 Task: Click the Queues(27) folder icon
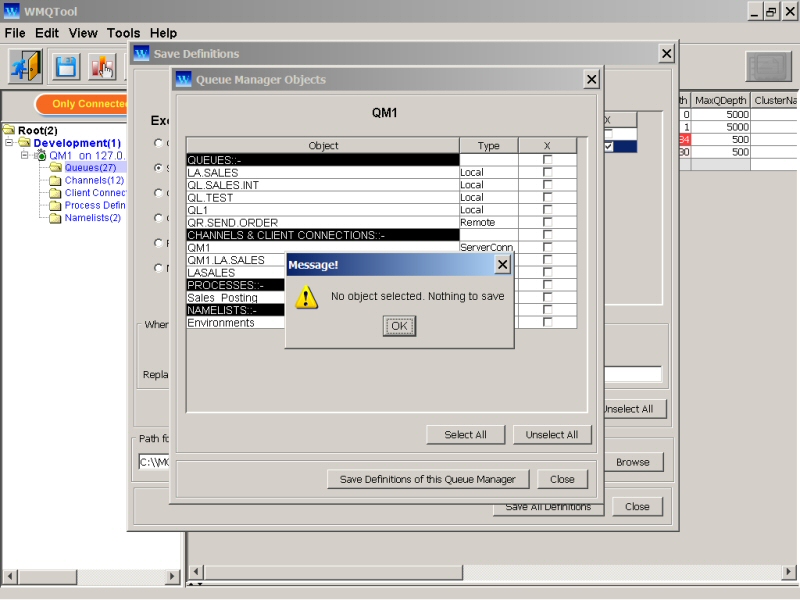click(x=56, y=168)
